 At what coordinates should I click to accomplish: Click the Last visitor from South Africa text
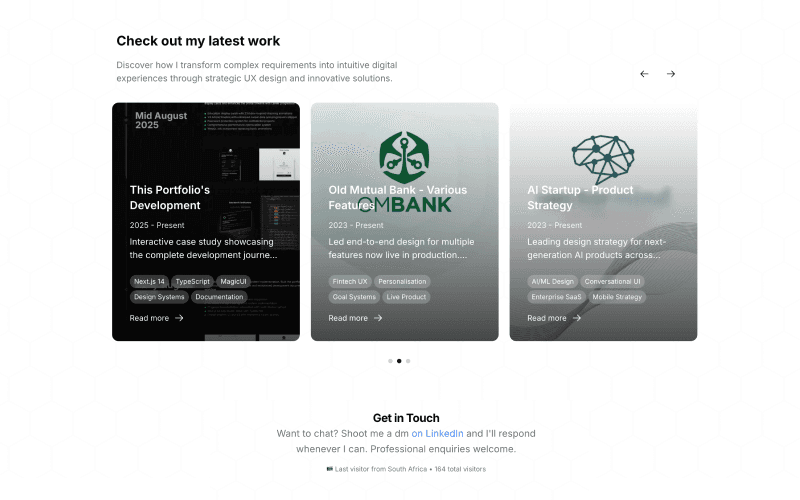[381, 469]
